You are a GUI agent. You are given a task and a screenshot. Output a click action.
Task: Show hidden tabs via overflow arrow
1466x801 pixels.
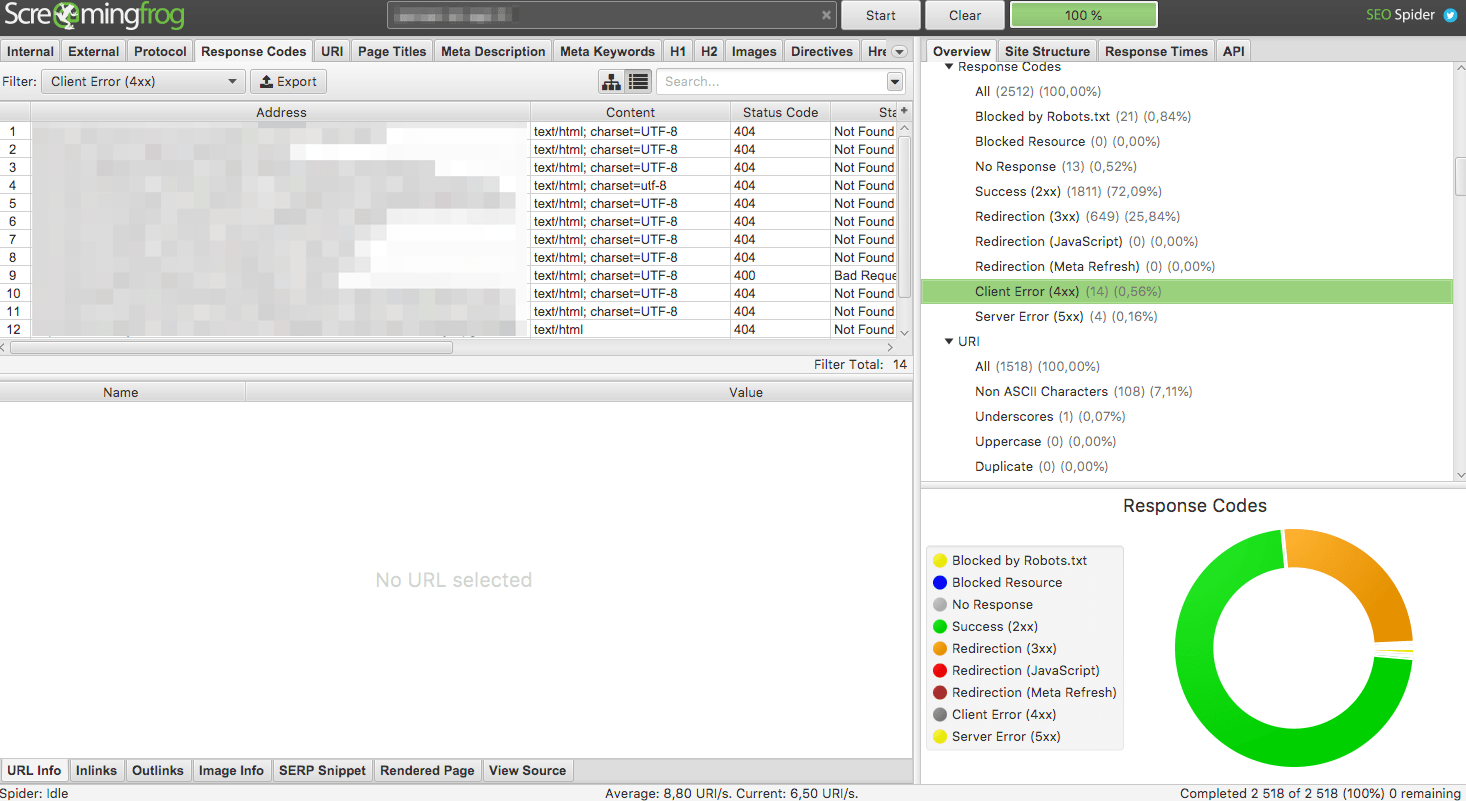pos(899,52)
